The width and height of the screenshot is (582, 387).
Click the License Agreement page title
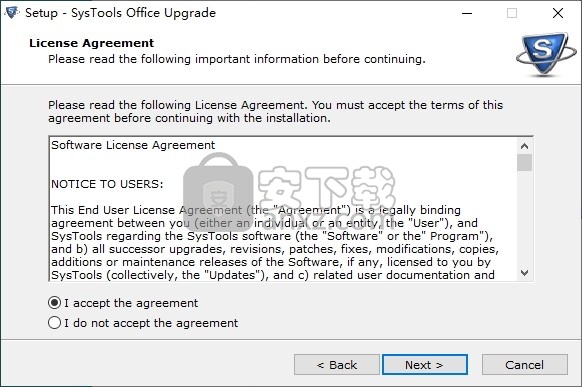click(x=91, y=43)
